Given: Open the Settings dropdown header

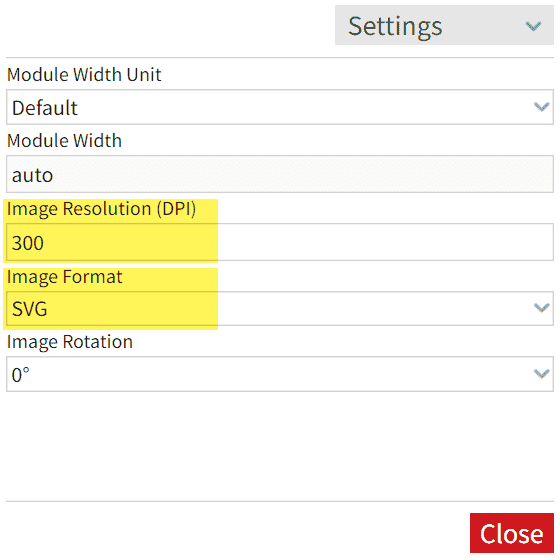Looking at the screenshot, I should pyautogui.click(x=444, y=25).
